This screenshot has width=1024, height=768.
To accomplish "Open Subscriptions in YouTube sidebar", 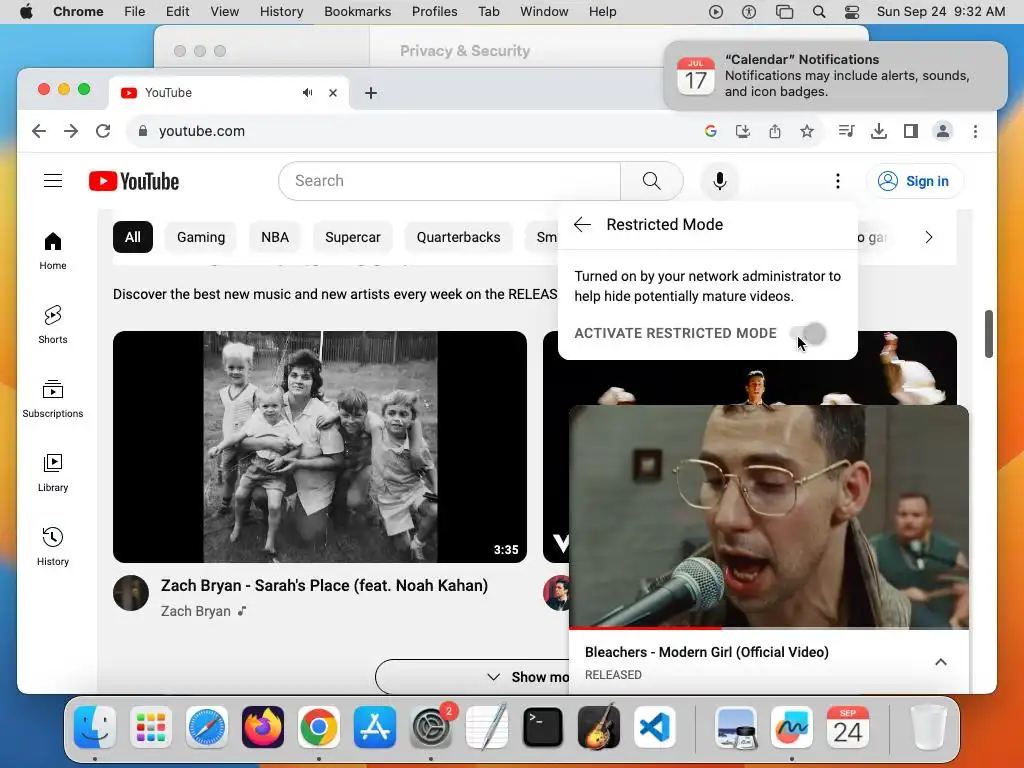I will (53, 398).
